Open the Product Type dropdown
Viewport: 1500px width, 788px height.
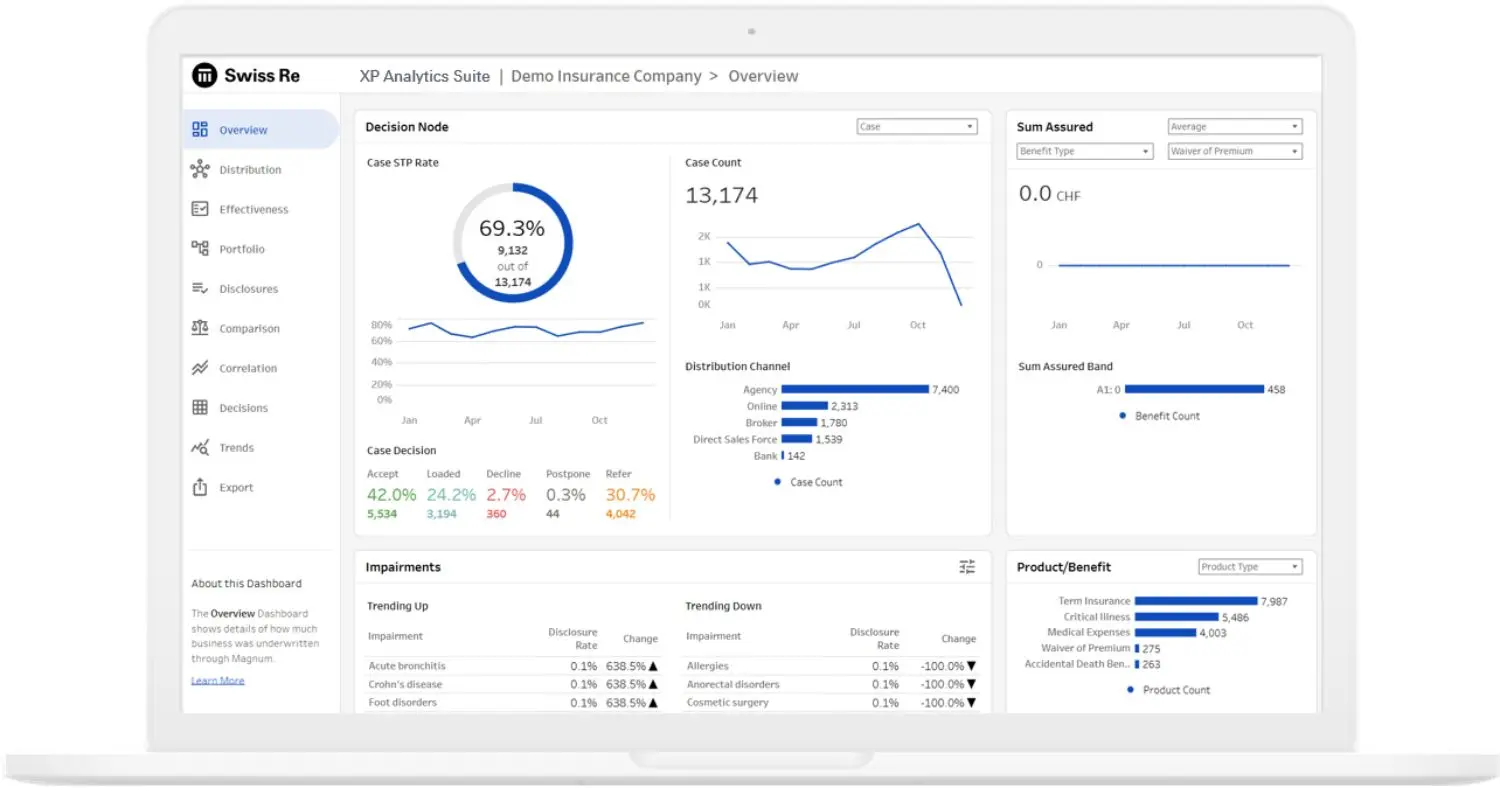click(x=1250, y=567)
